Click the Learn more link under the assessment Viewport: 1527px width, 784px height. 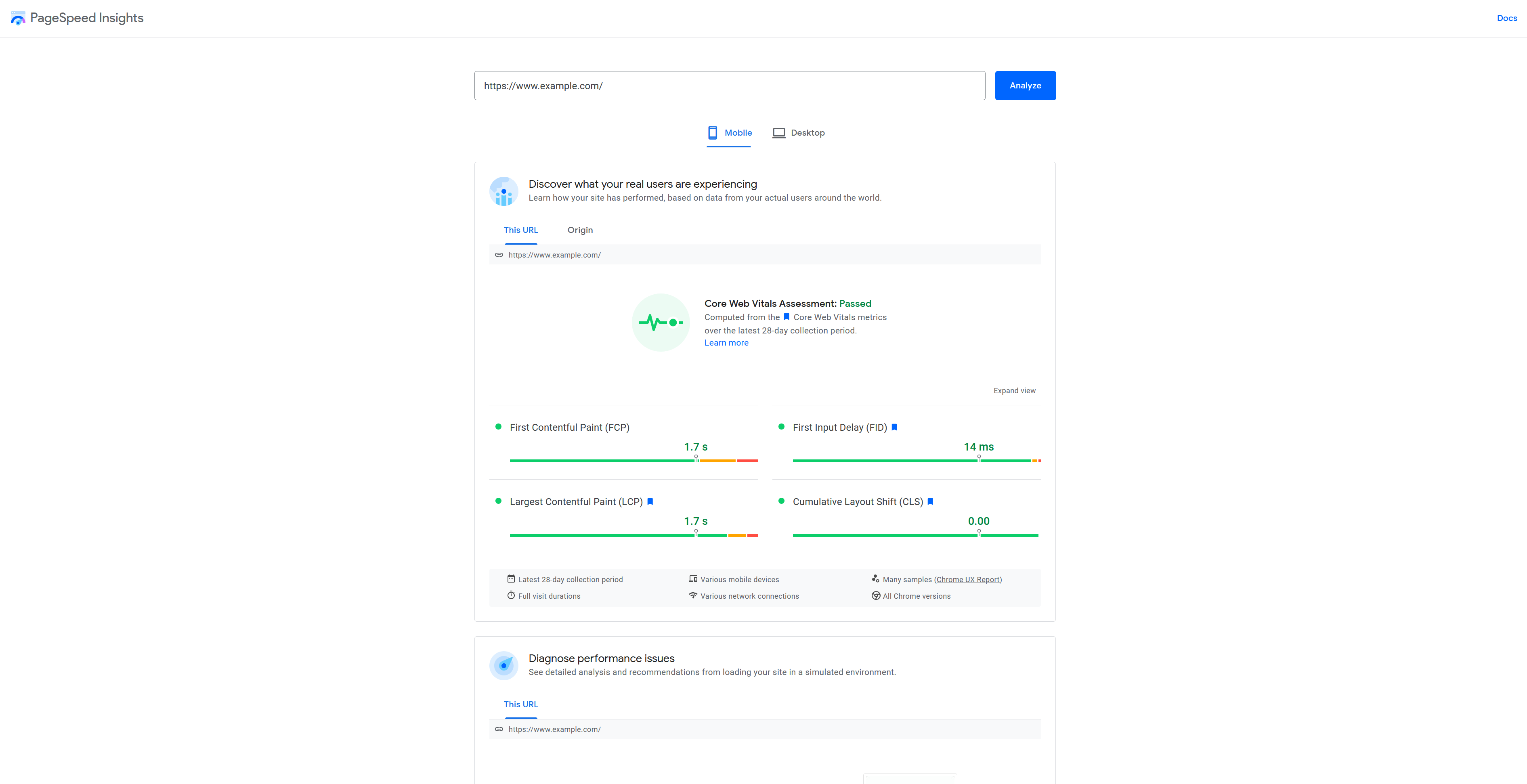point(726,342)
